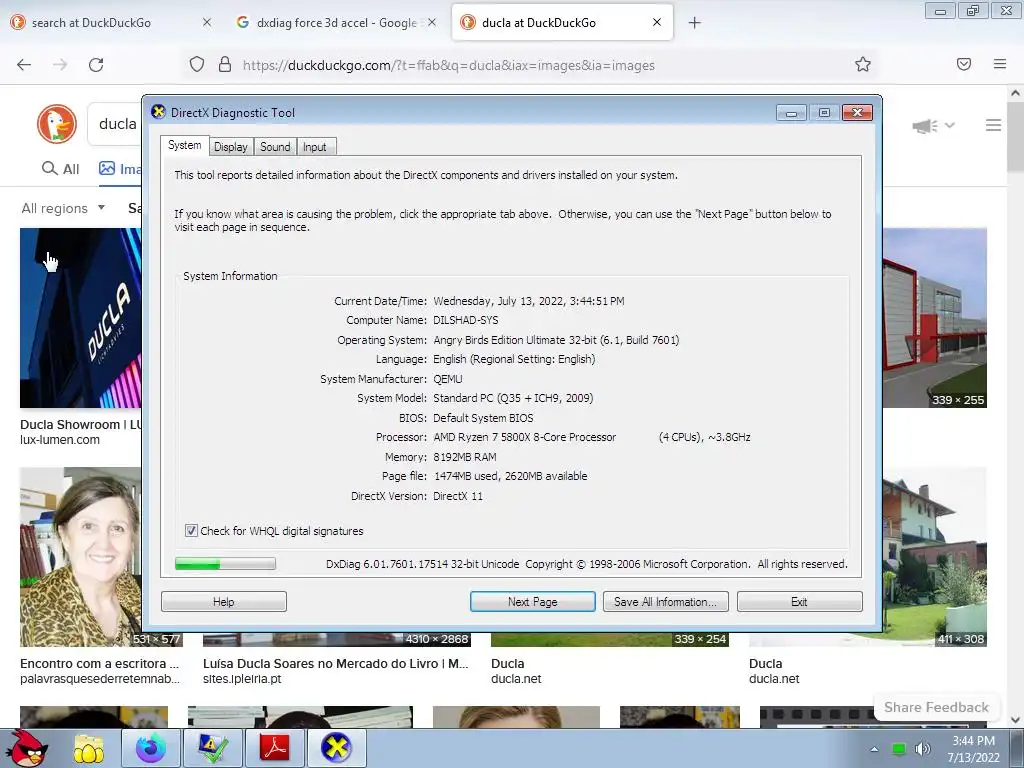Open a new Firefox tab

pyautogui.click(x=694, y=23)
